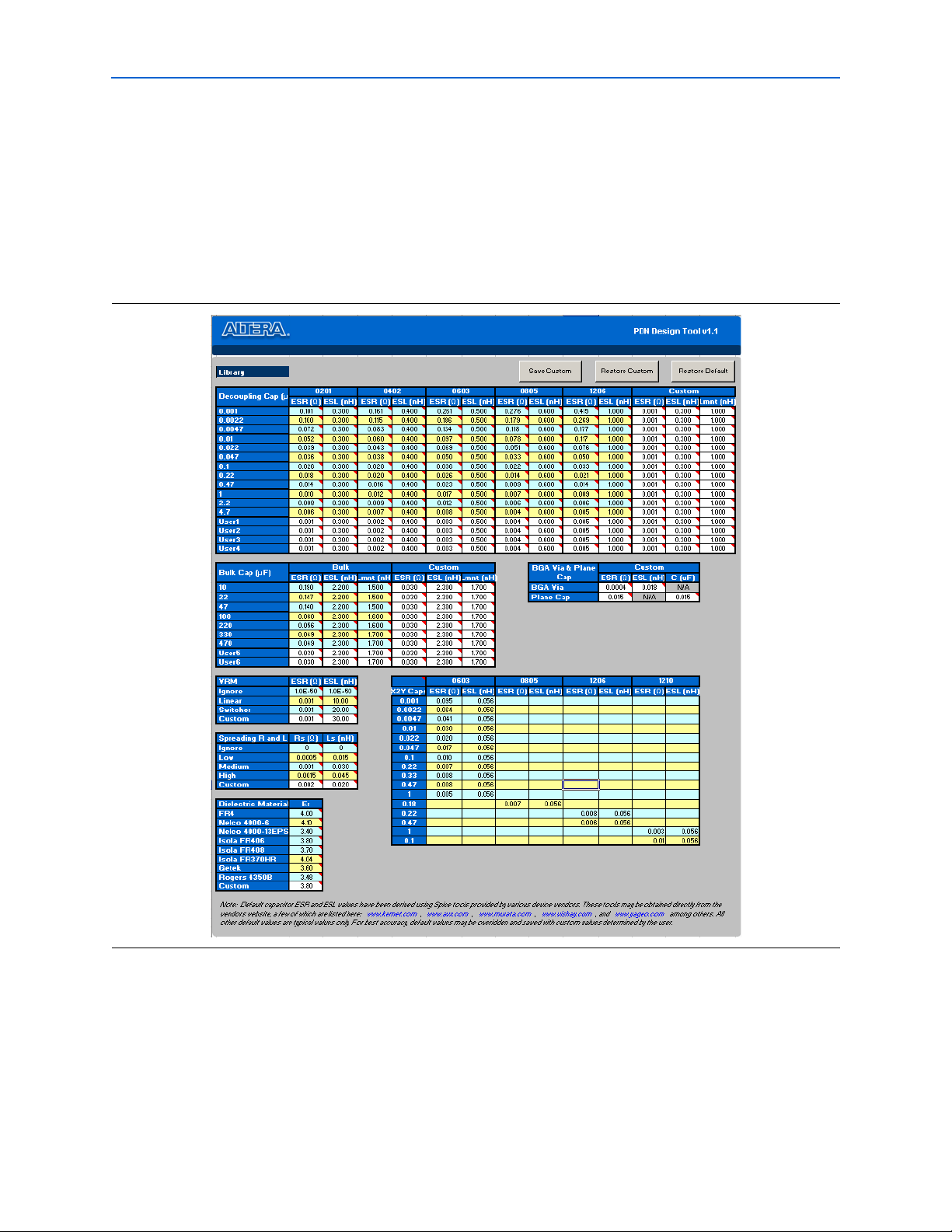The width and height of the screenshot is (952, 1232).
Task: Select 0201 ESR cell for 0.001 decoupling cap
Action: (305, 411)
